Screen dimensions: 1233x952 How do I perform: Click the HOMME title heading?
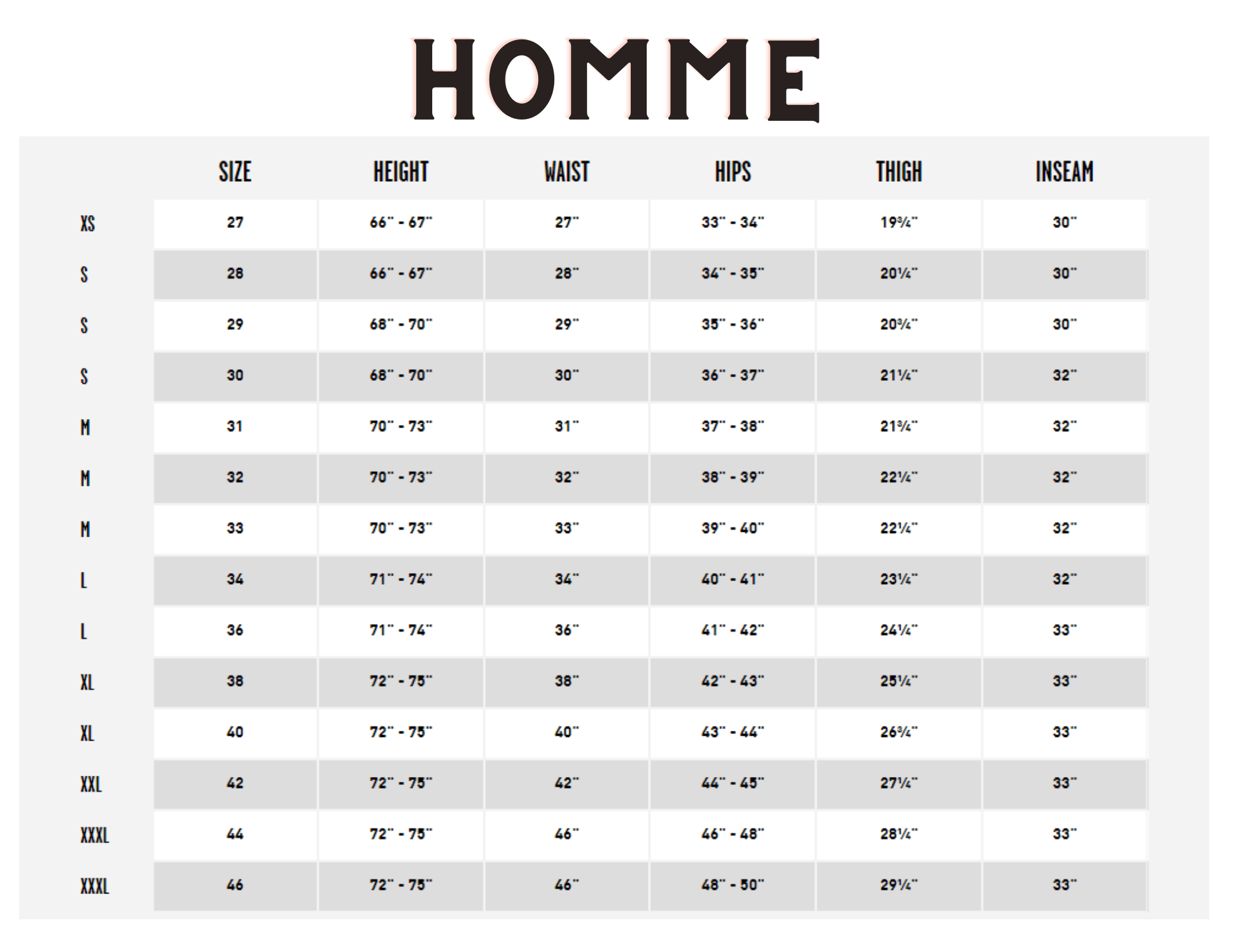(x=616, y=79)
